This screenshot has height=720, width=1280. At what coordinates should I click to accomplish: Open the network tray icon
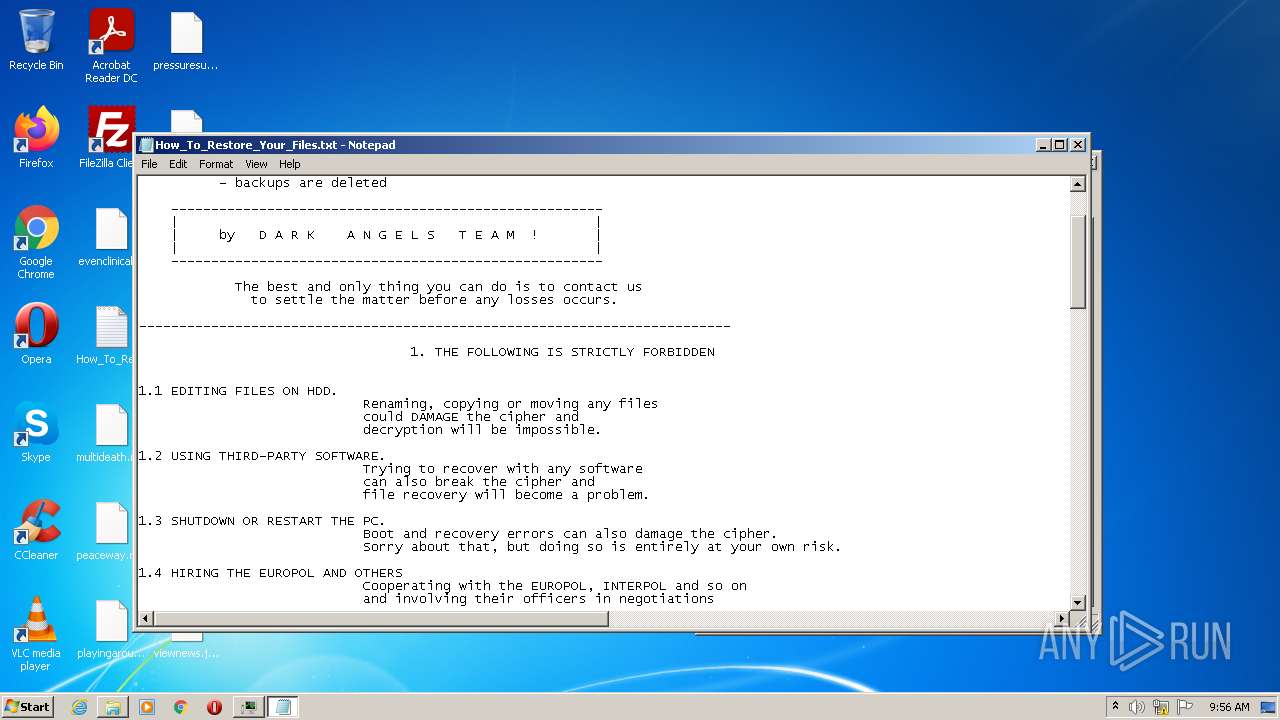1161,707
